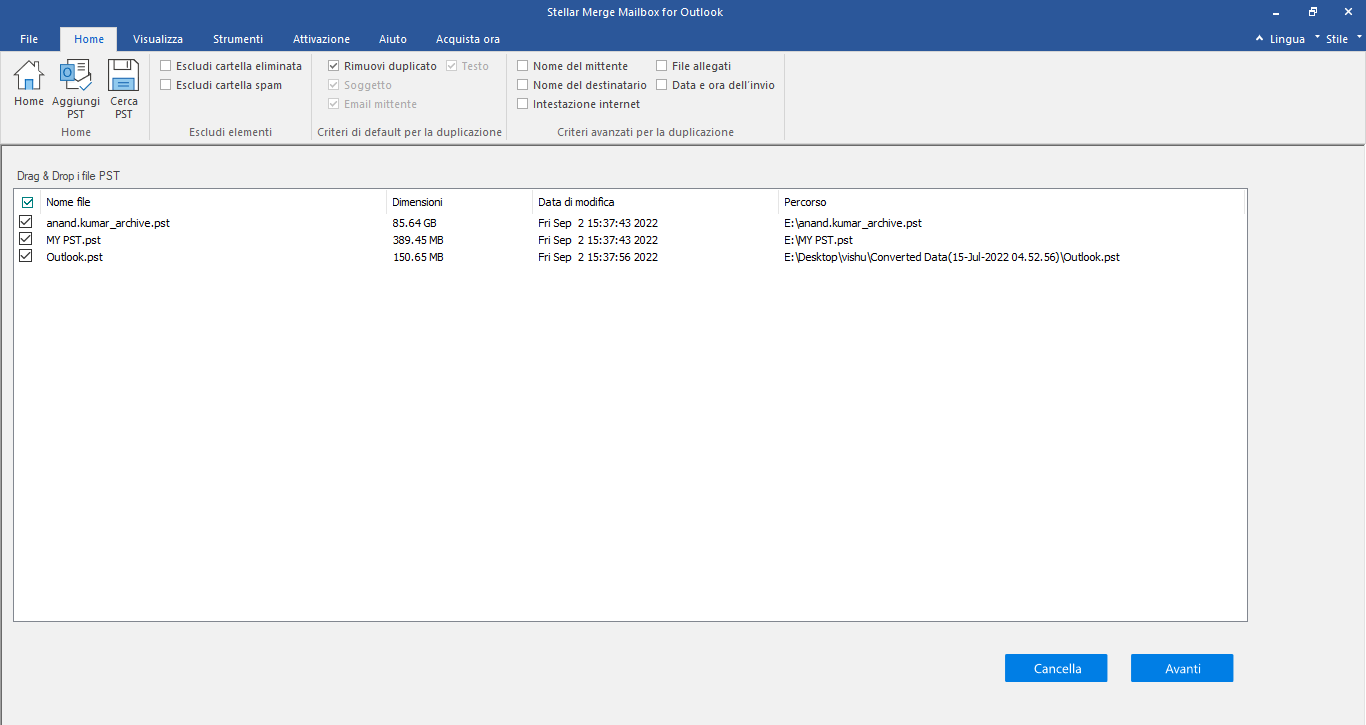Select the anand.kumar_archive.pst file name
1366x725 pixels.
click(108, 223)
